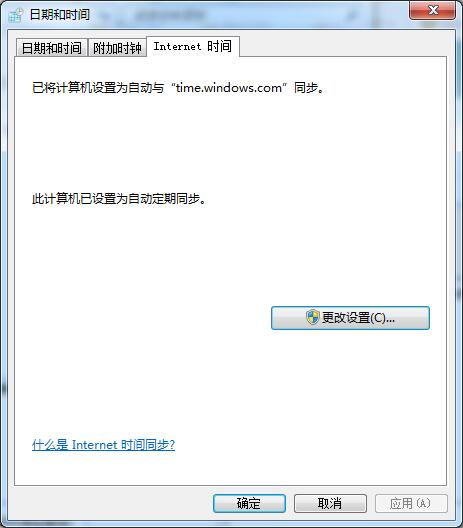Dismiss the dialog with 取消

(330, 503)
